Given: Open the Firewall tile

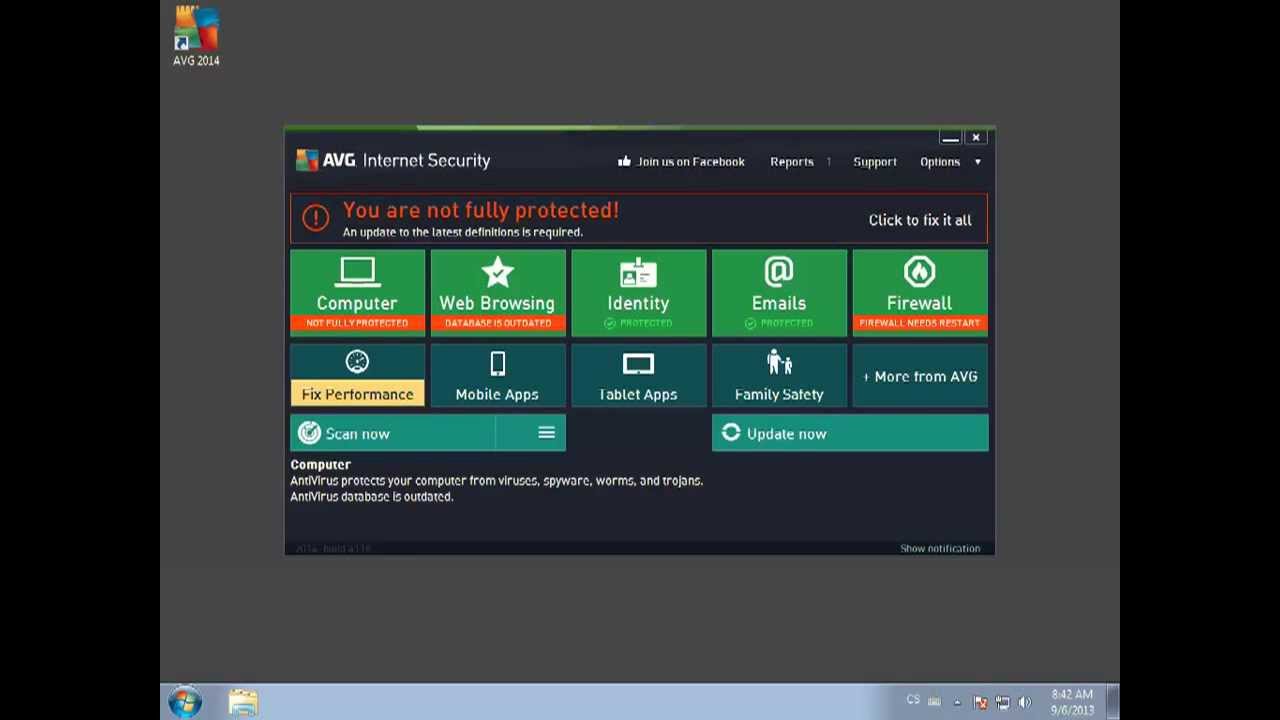Looking at the screenshot, I should coord(920,291).
